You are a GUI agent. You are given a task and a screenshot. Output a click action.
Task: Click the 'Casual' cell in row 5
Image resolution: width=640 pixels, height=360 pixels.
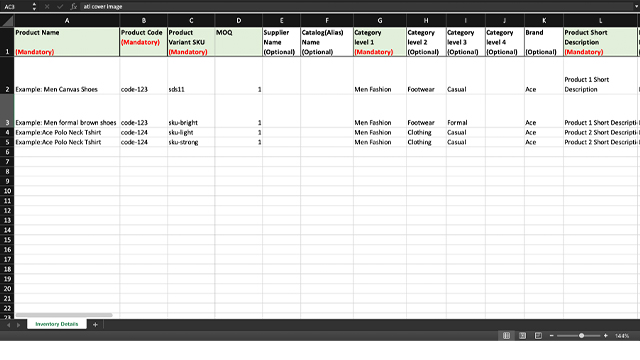[x=466, y=142]
